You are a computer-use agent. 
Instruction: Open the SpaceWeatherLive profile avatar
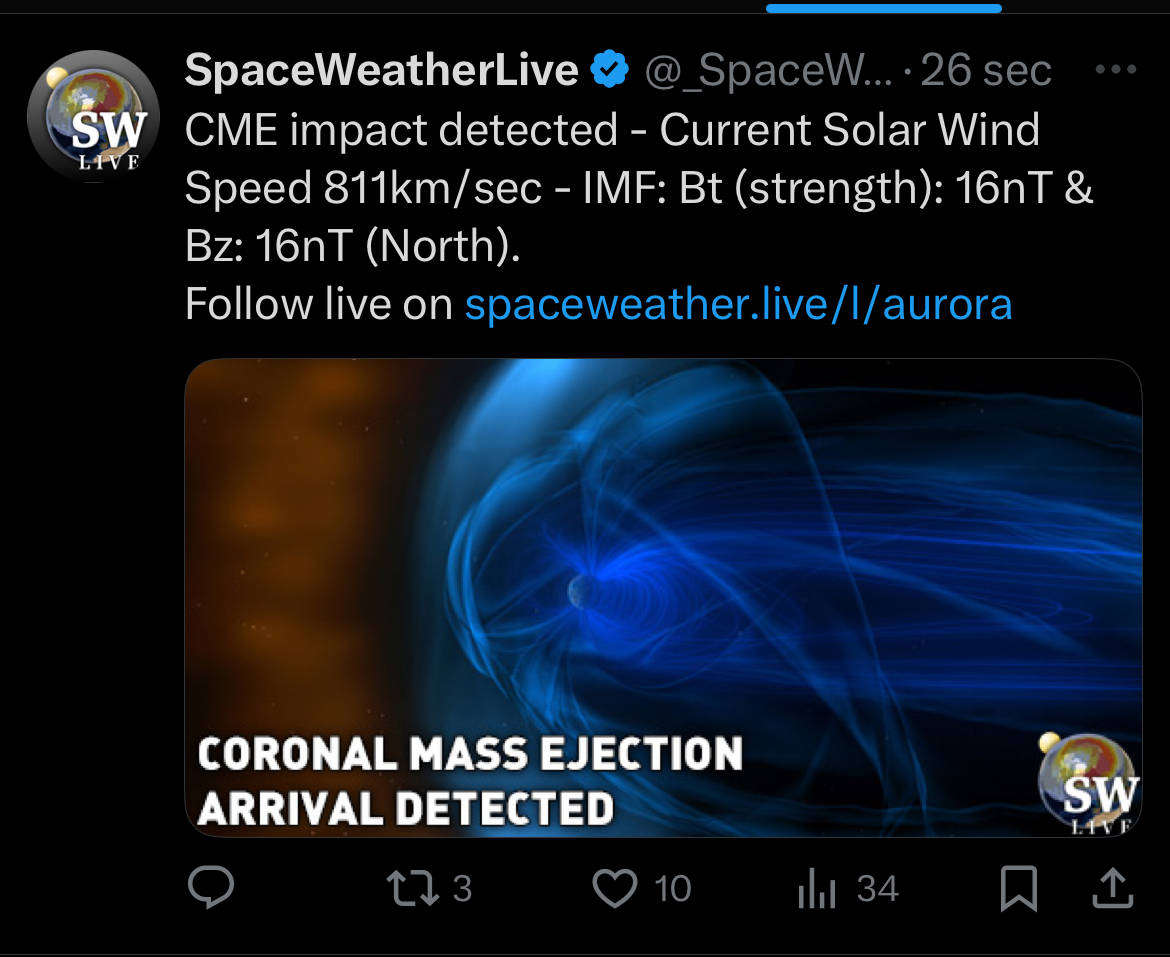point(92,115)
